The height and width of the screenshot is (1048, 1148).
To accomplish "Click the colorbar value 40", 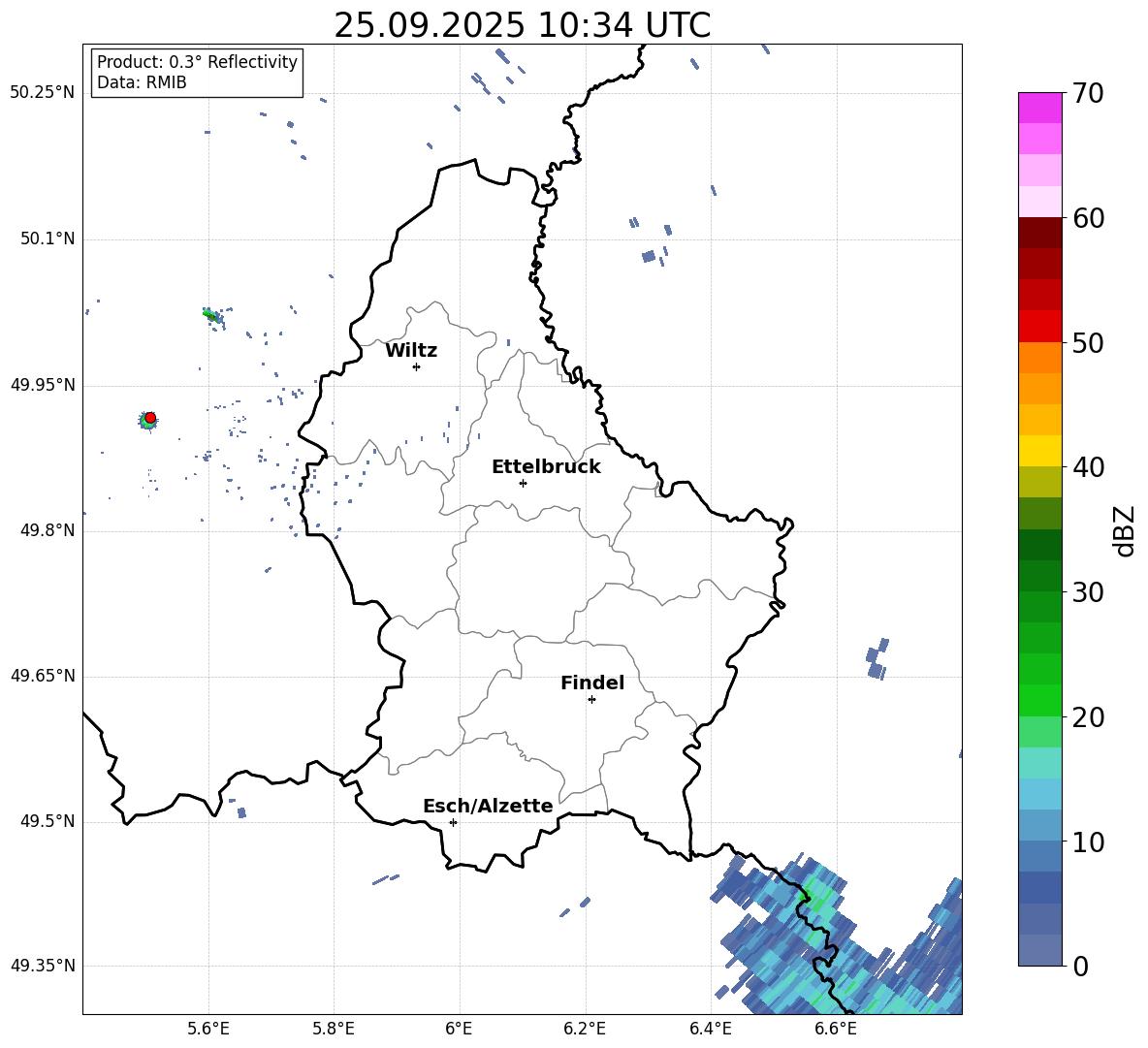I will pos(1088,467).
